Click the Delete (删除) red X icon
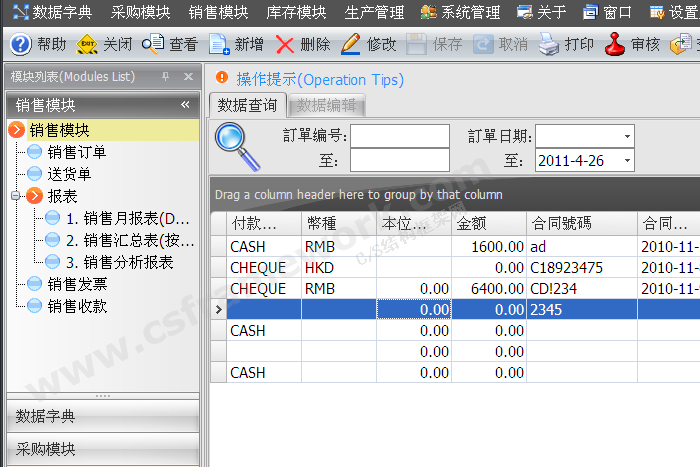 [x=285, y=45]
